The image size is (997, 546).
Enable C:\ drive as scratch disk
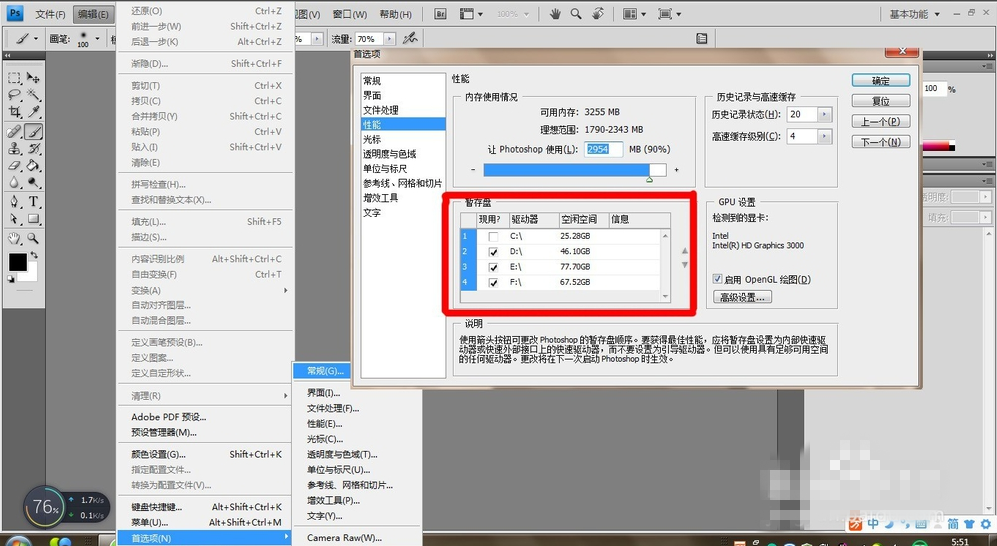pyautogui.click(x=493, y=237)
